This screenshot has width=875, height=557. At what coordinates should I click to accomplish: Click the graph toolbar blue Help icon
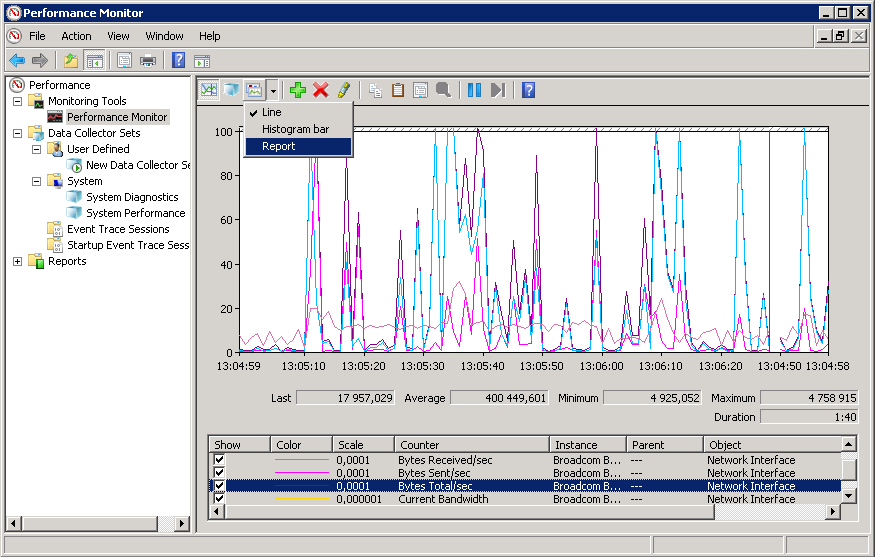click(x=528, y=90)
